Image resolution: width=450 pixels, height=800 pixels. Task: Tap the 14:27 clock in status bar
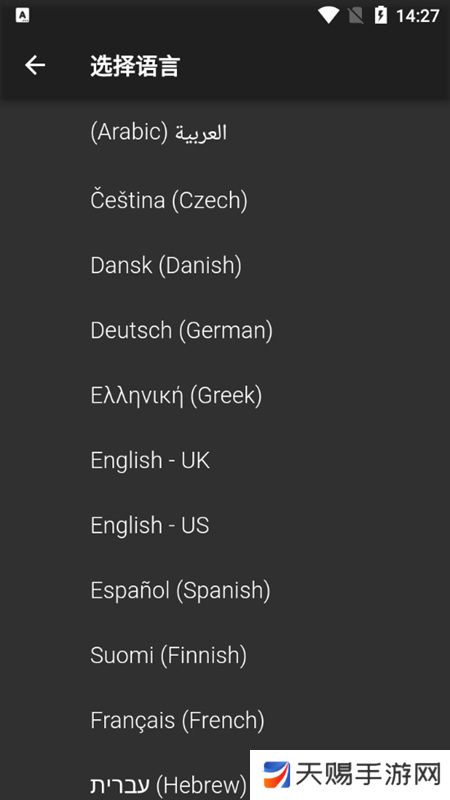[417, 16]
